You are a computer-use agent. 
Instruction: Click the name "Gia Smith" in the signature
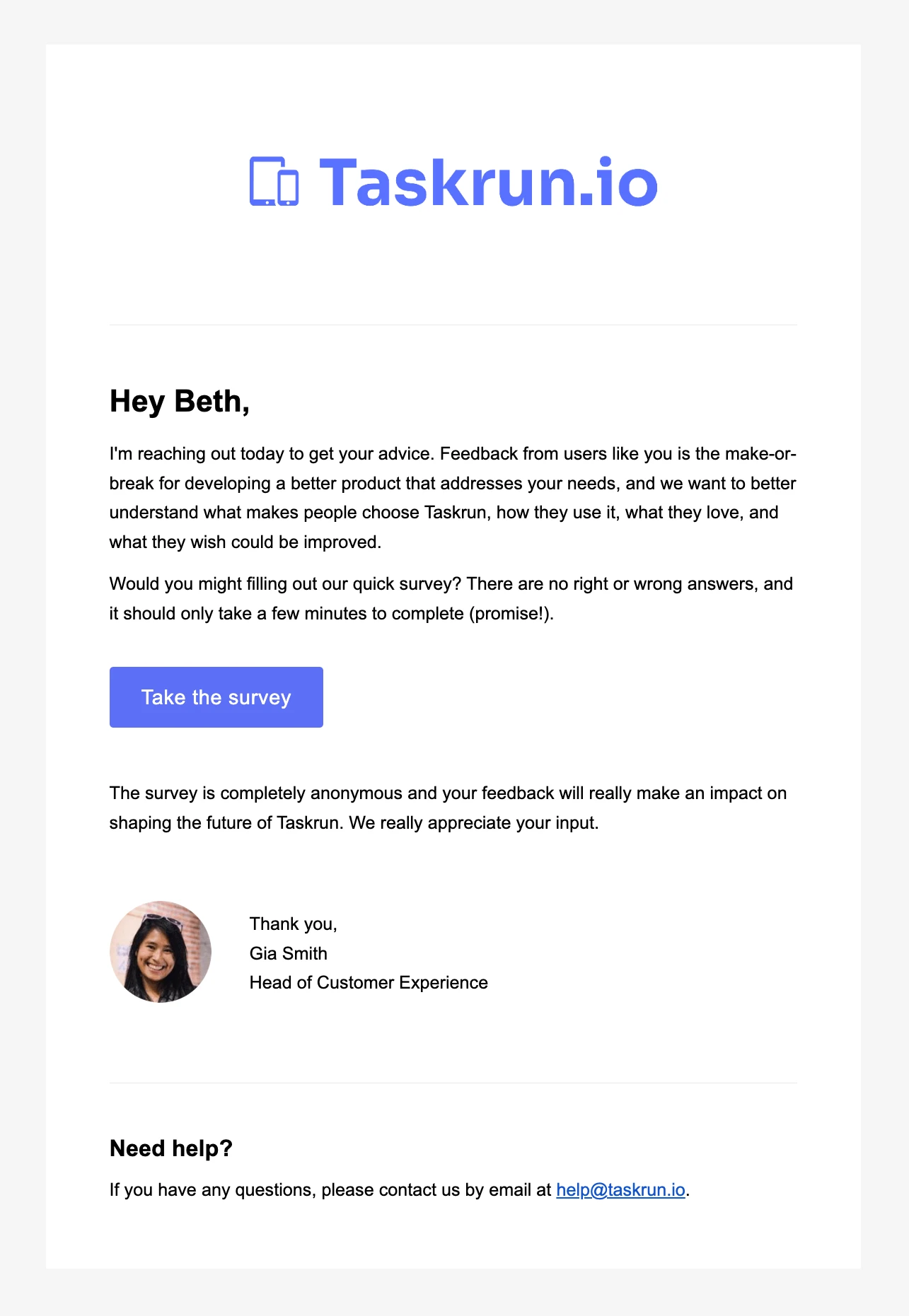pos(289,953)
